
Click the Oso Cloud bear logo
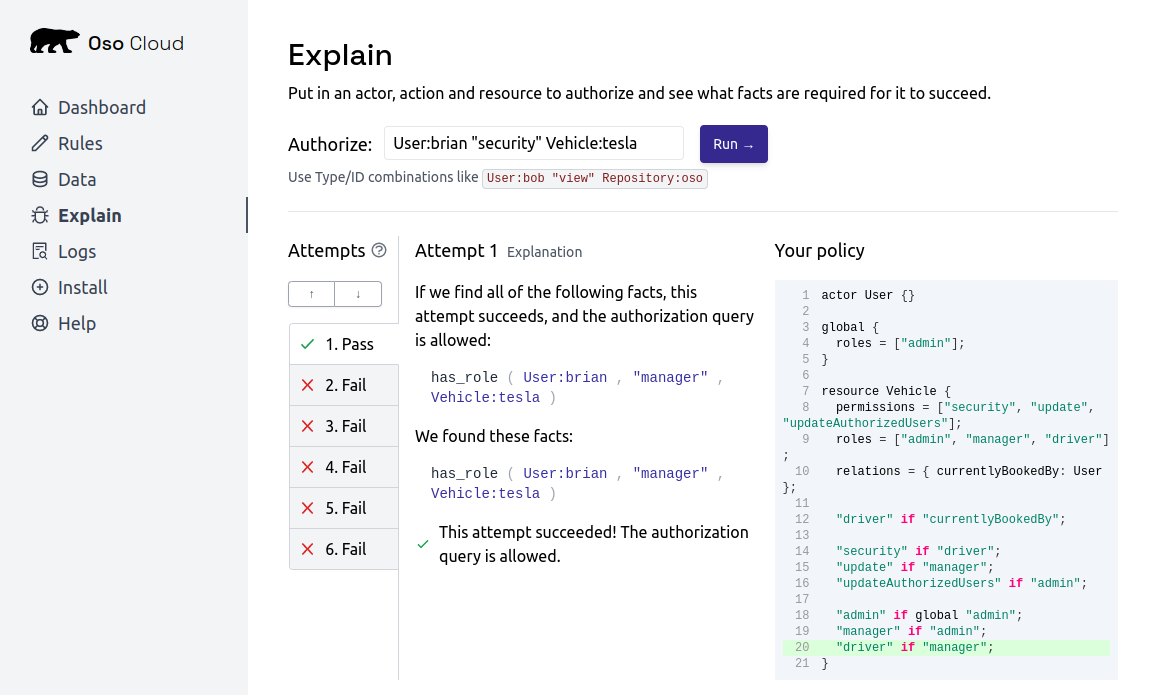coord(54,40)
